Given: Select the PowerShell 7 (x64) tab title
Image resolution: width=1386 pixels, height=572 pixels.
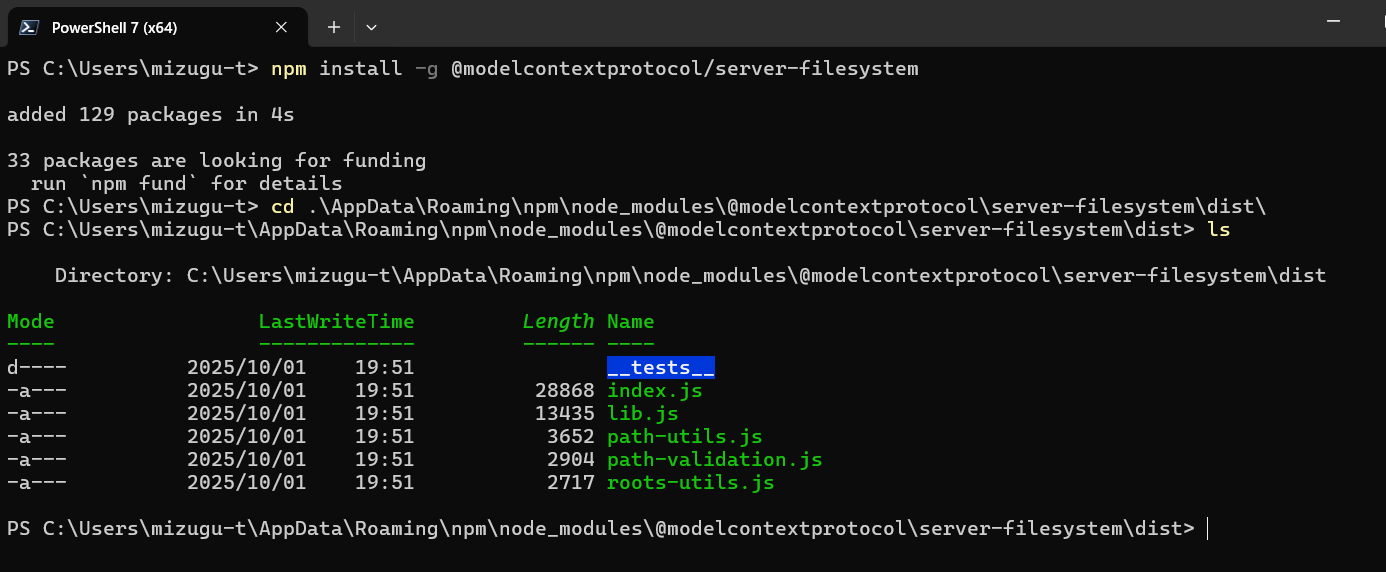Looking at the screenshot, I should point(114,27).
